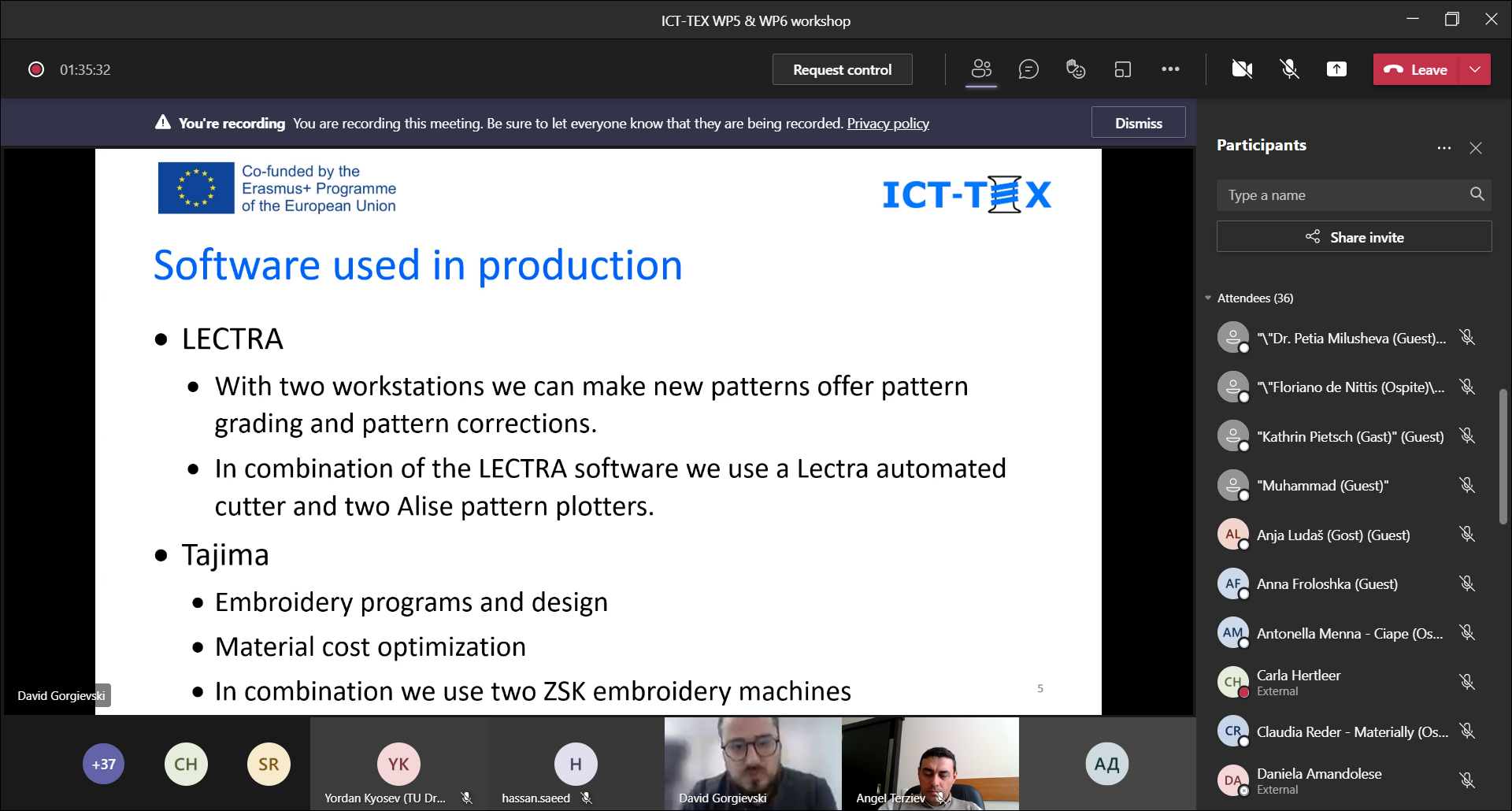Restore down the Teams meeting window
Screen dimensions: 1512x811
point(1452,19)
